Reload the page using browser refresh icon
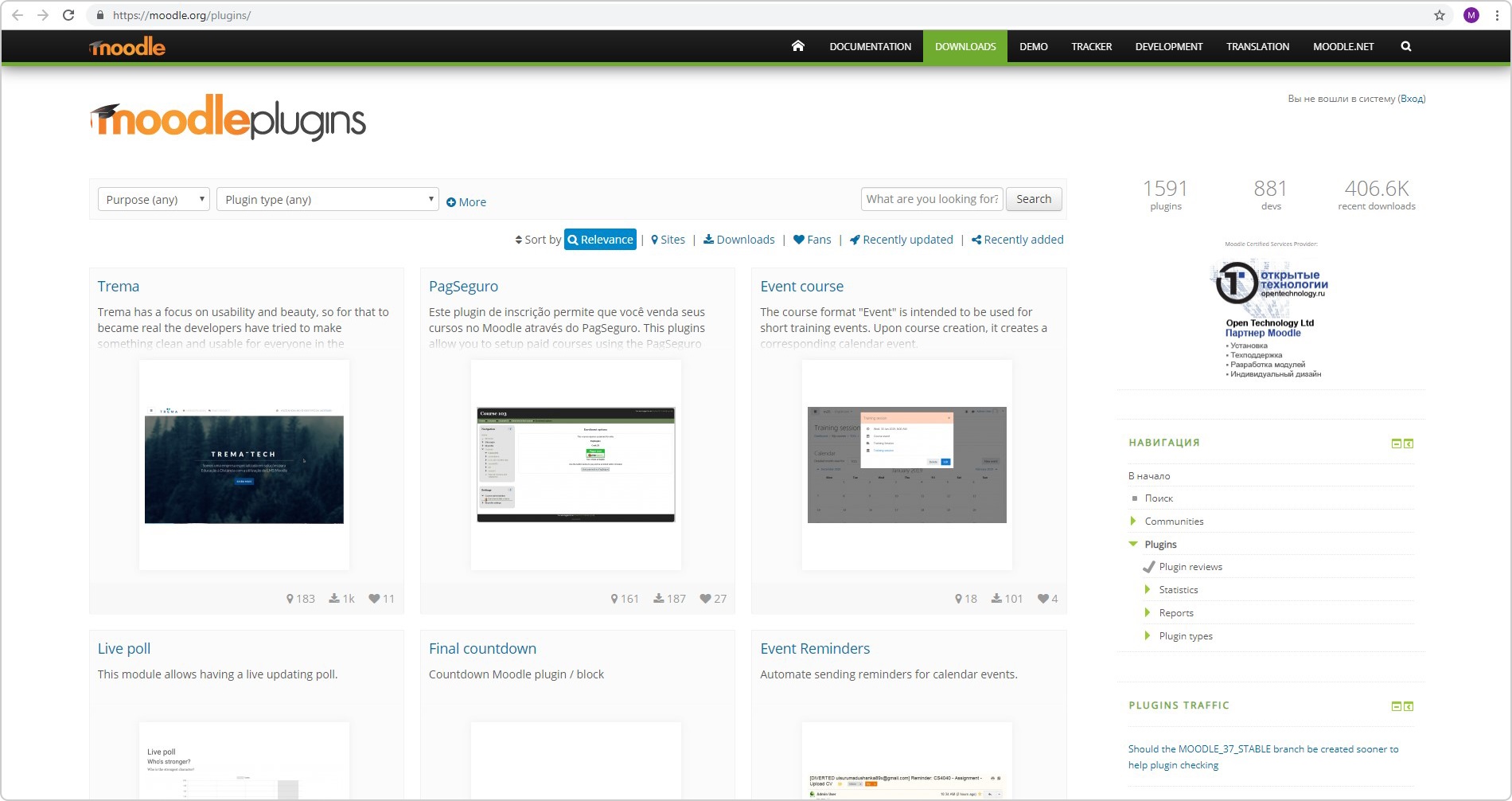 [x=68, y=15]
